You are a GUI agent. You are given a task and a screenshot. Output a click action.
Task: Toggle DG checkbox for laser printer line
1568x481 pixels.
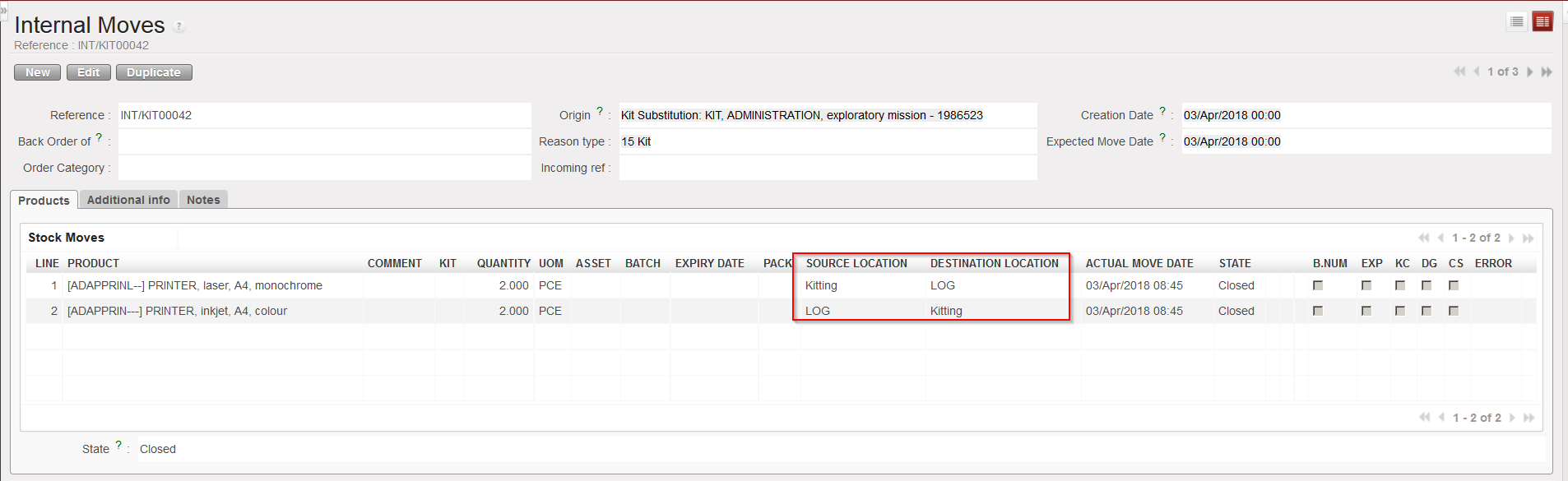coord(1427,285)
